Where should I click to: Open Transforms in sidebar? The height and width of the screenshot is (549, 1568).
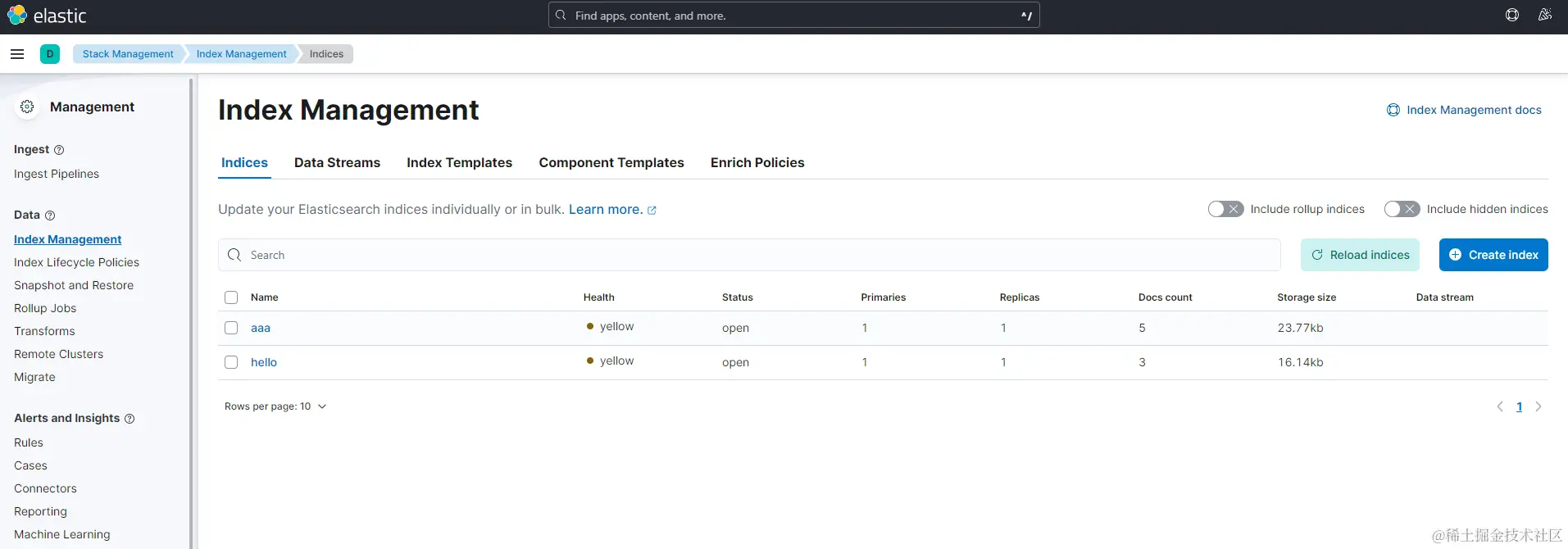[44, 331]
